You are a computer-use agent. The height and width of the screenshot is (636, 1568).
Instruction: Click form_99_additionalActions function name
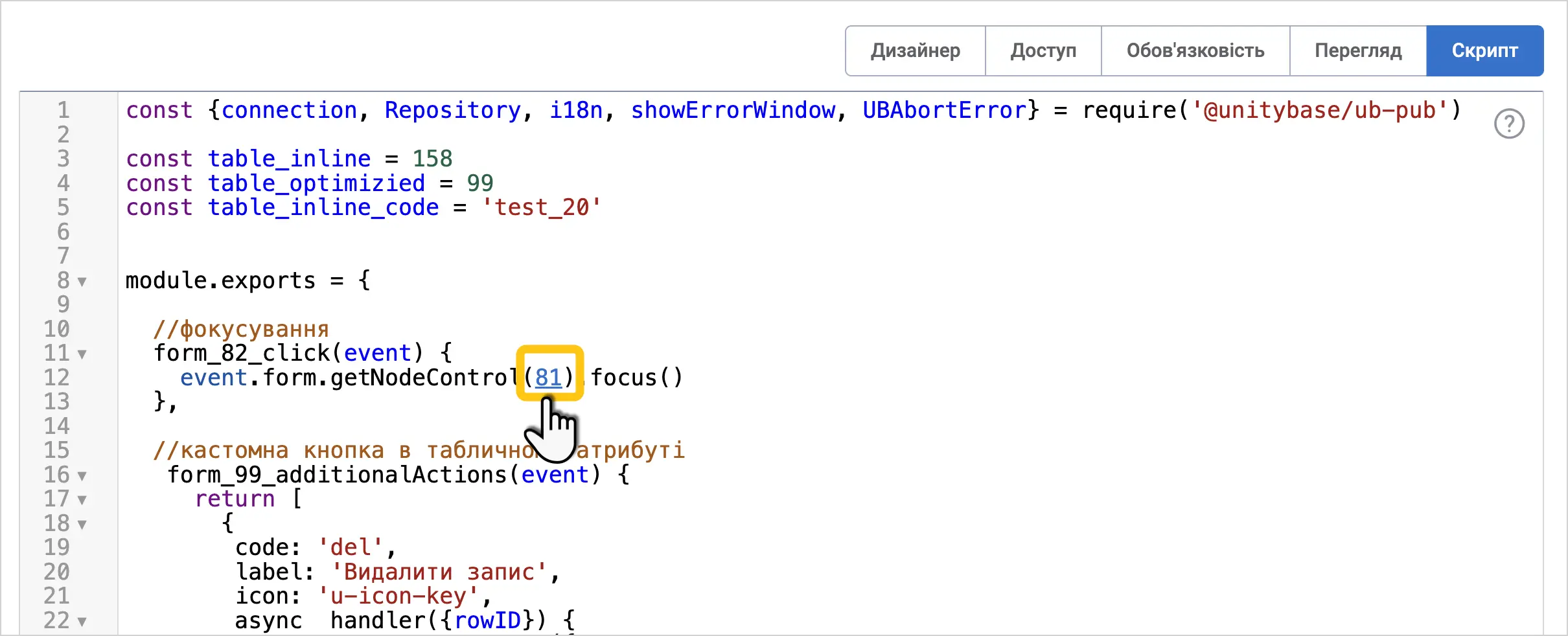pyautogui.click(x=337, y=475)
